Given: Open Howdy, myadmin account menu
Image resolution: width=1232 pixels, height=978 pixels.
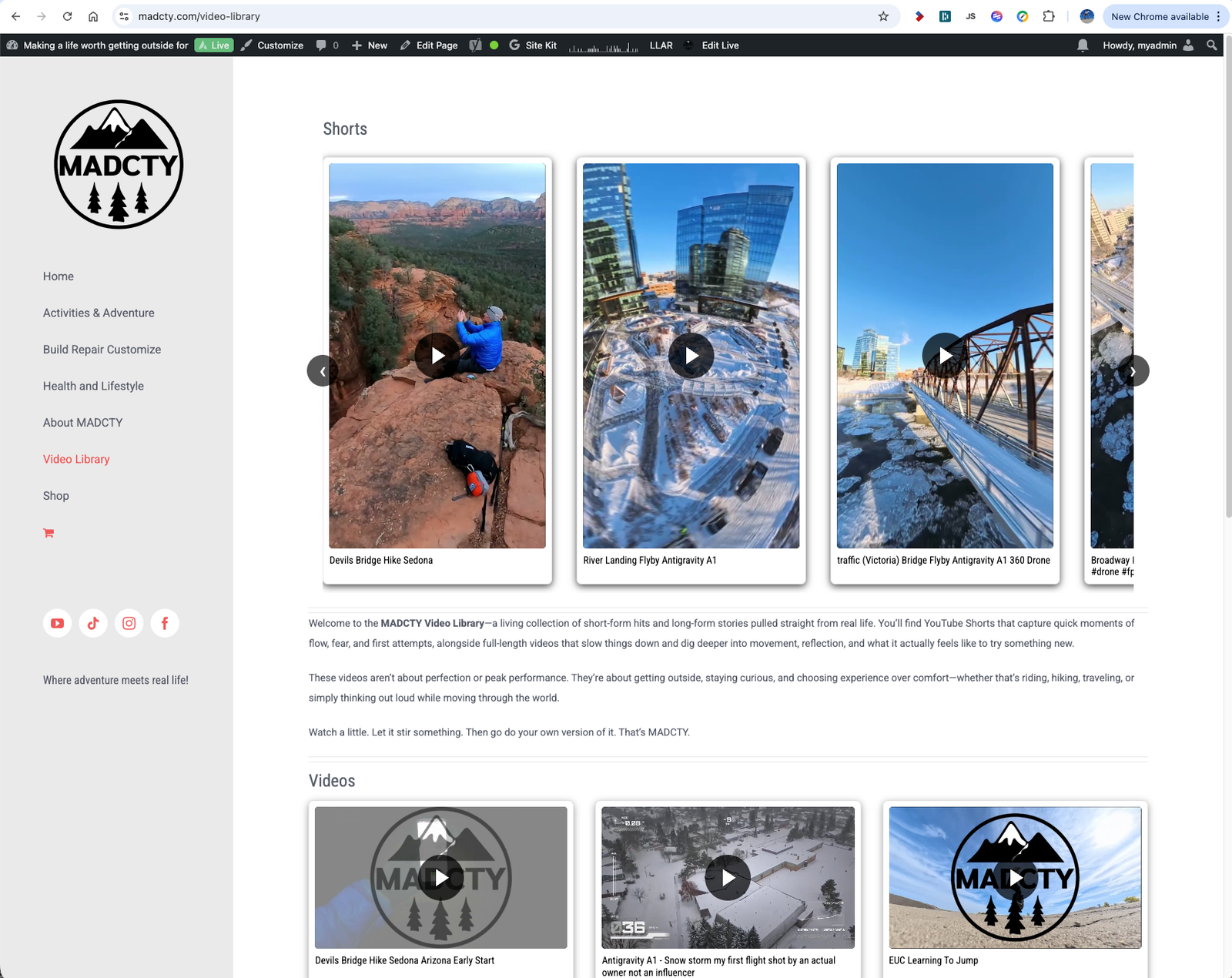Looking at the screenshot, I should coord(1147,45).
